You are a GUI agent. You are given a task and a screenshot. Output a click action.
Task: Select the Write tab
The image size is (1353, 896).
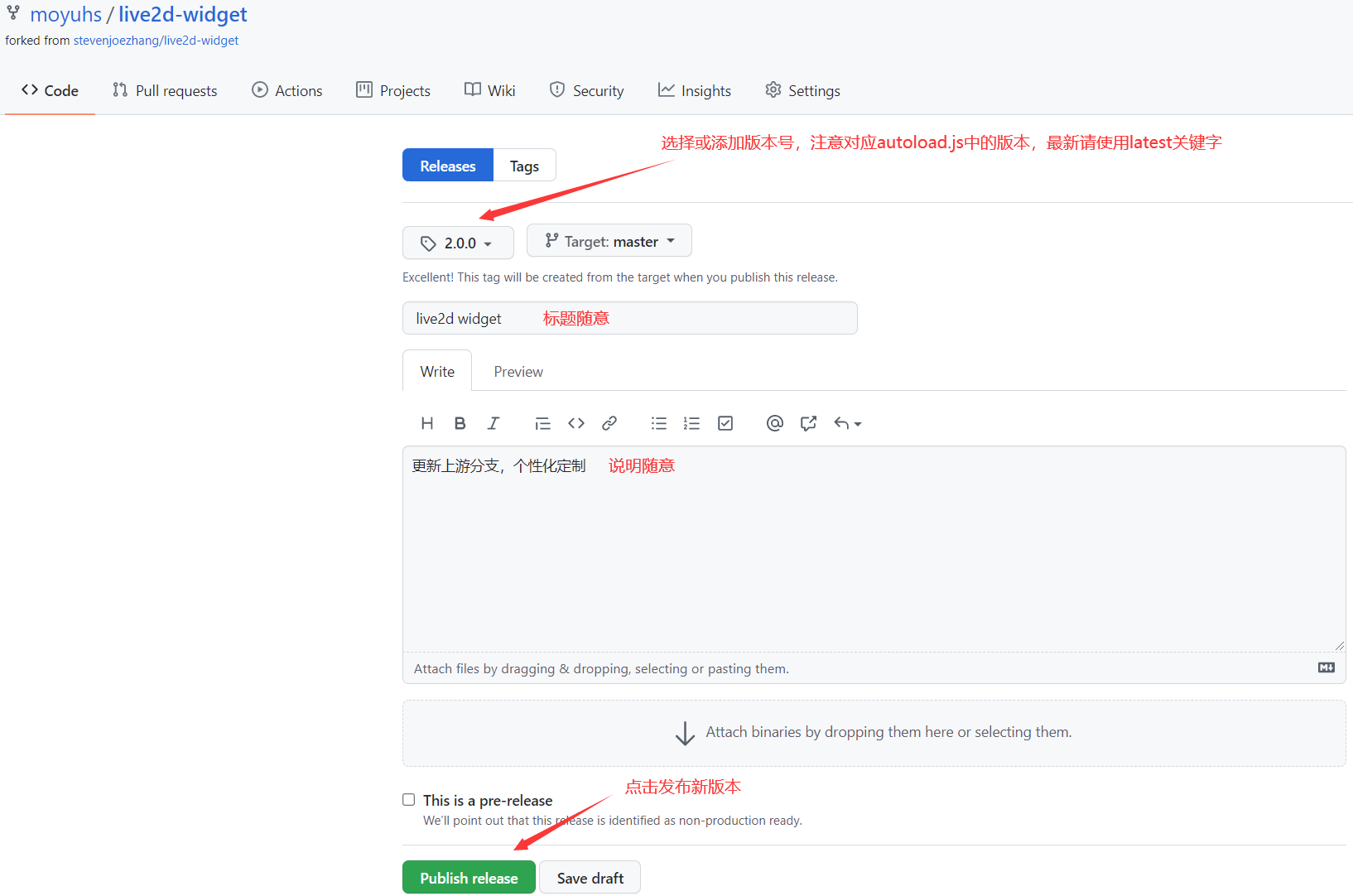coord(437,371)
